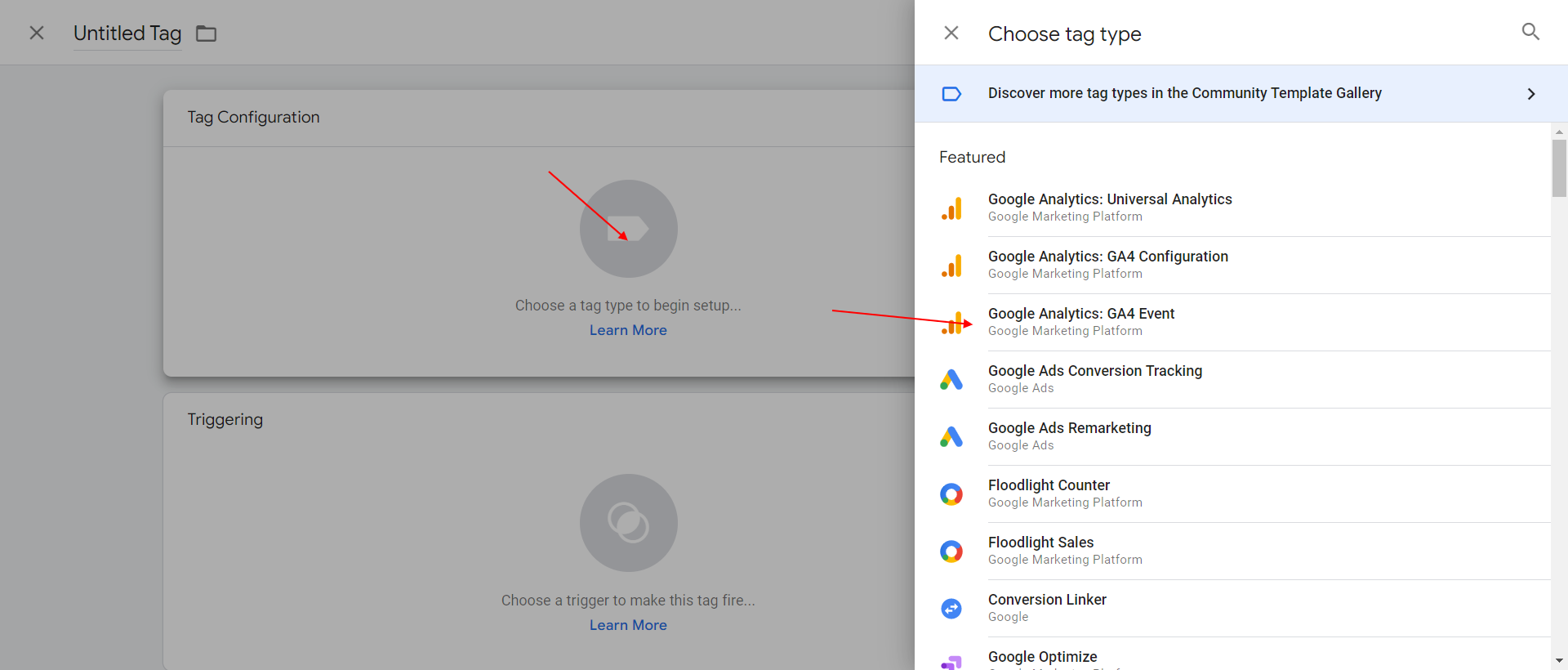This screenshot has width=1568, height=670.
Task: Select Google Analytics: GA4 Configuration
Action: click(1107, 257)
